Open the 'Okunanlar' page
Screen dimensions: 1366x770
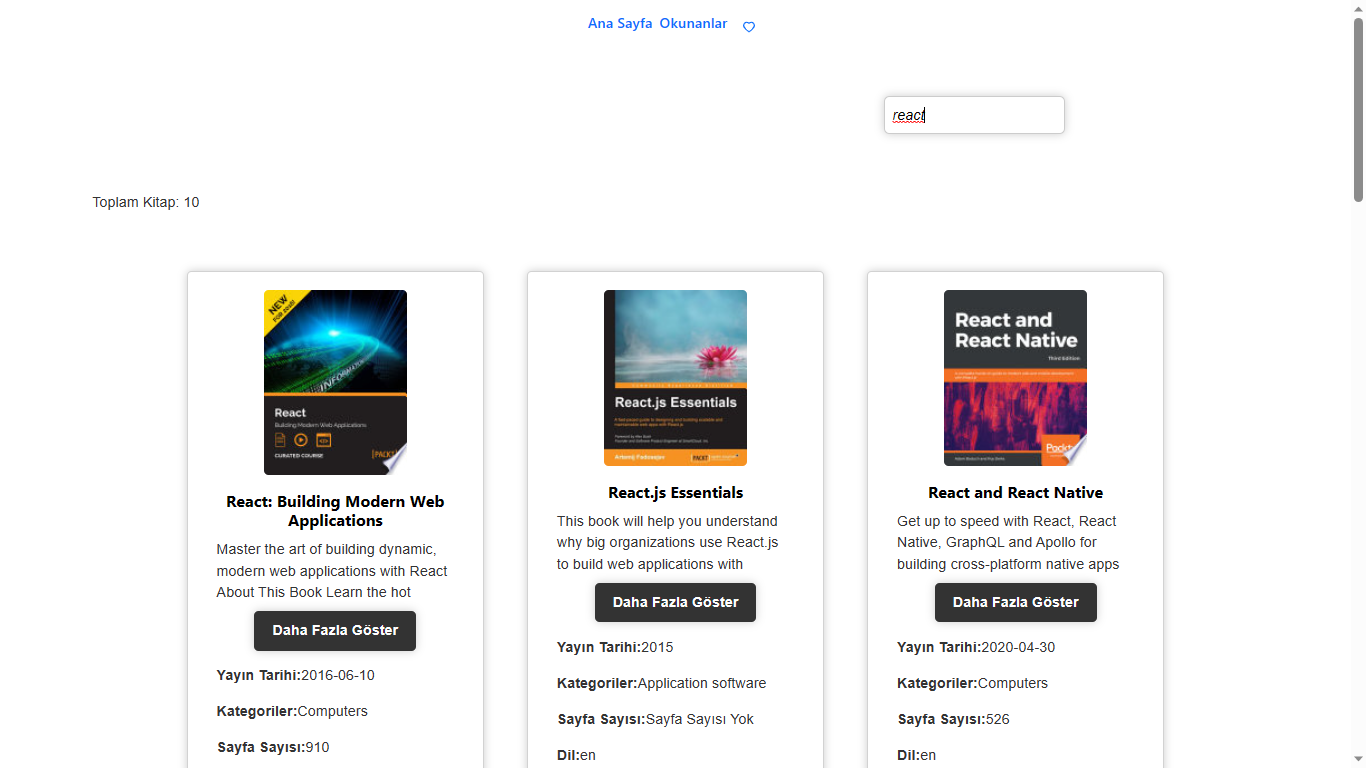[693, 23]
